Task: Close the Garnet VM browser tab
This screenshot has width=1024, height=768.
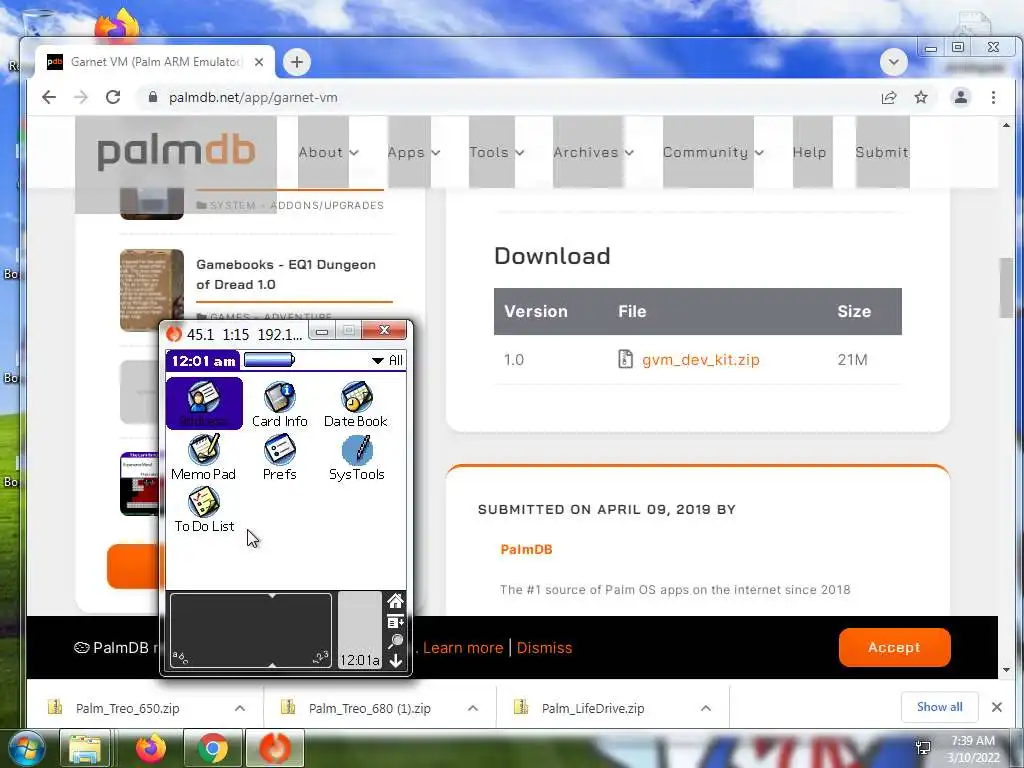Action: click(x=259, y=62)
